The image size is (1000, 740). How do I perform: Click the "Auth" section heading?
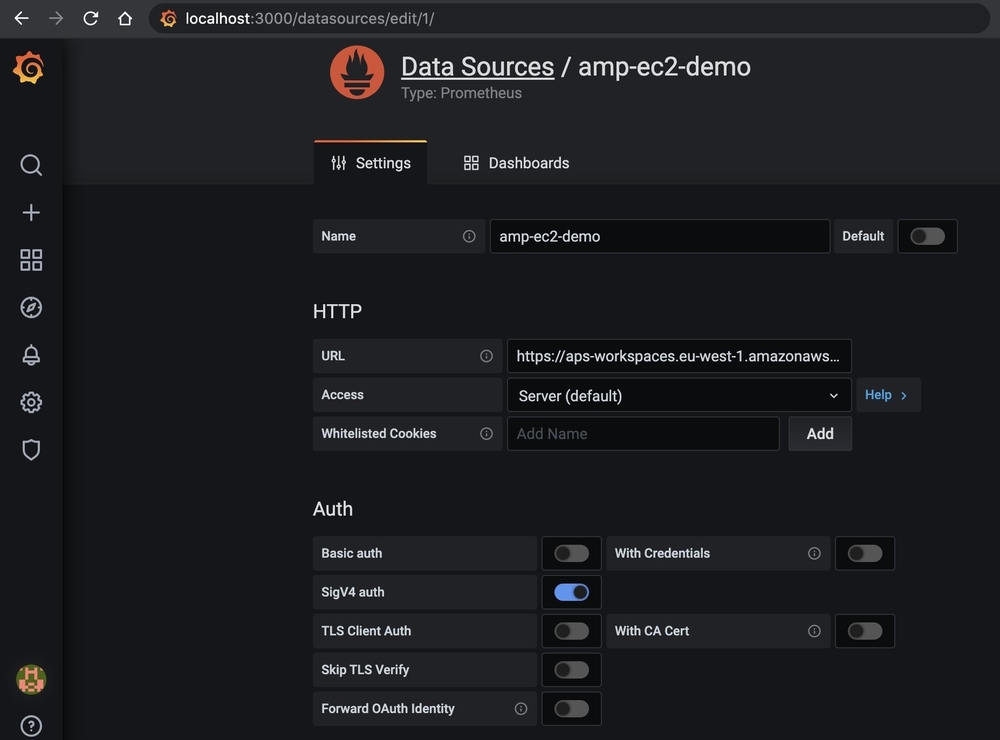333,509
